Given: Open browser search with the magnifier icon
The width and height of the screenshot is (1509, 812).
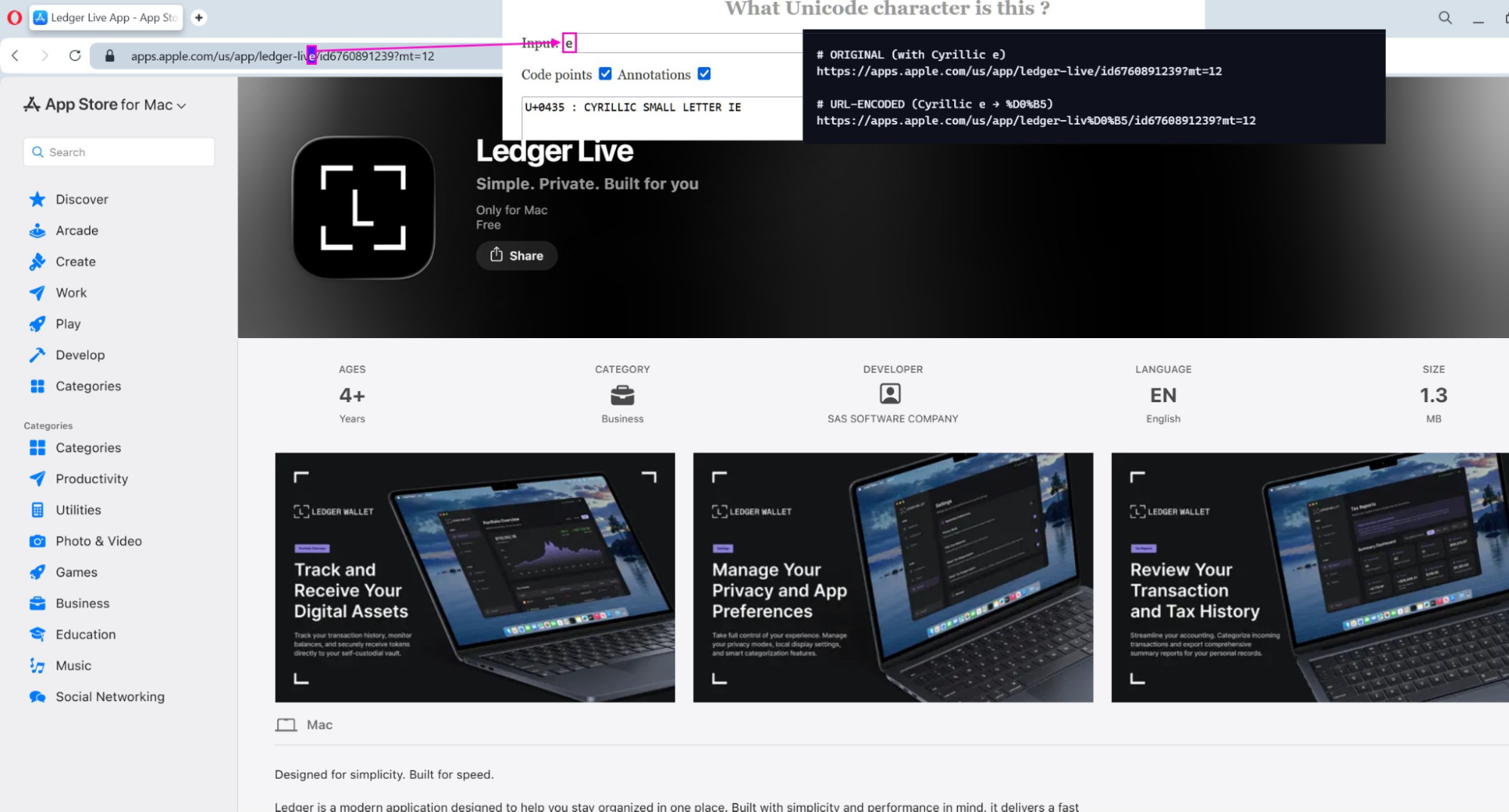Looking at the screenshot, I should [1444, 17].
